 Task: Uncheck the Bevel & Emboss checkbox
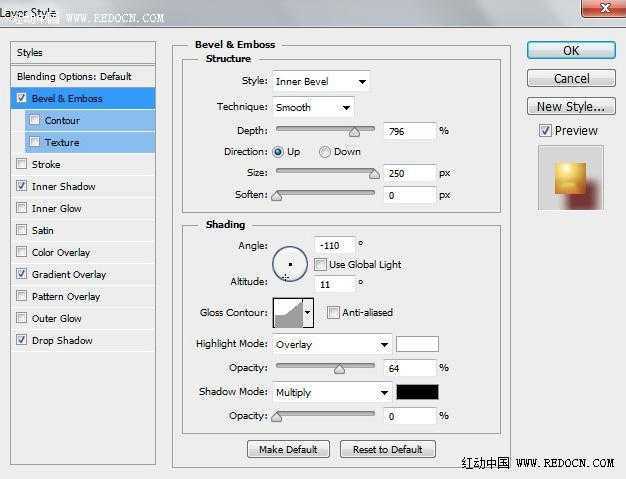click(x=22, y=98)
